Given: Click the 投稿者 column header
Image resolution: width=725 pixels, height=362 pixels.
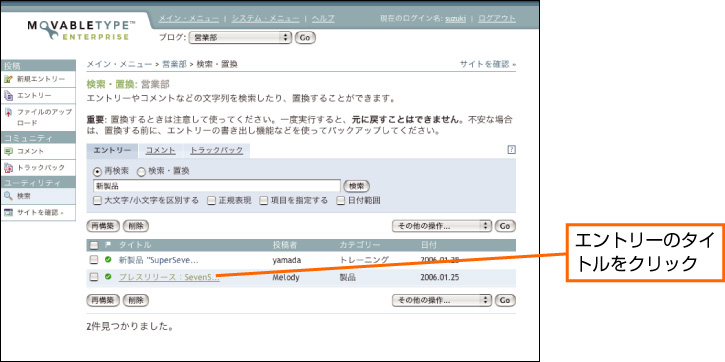Looking at the screenshot, I should (285, 245).
